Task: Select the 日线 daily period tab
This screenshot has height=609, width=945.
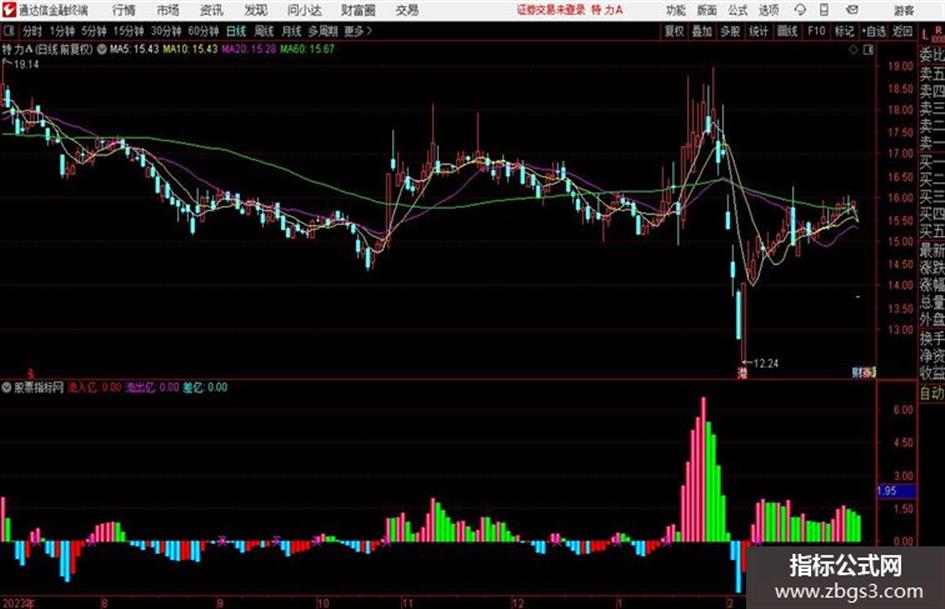Action: (236, 31)
